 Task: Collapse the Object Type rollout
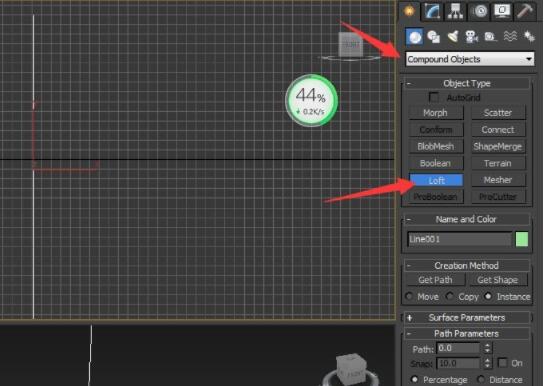click(467, 83)
